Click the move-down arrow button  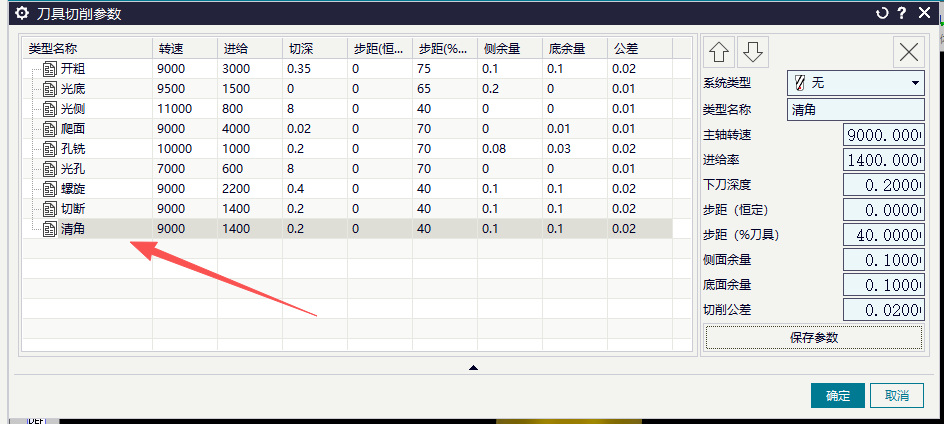coord(753,52)
